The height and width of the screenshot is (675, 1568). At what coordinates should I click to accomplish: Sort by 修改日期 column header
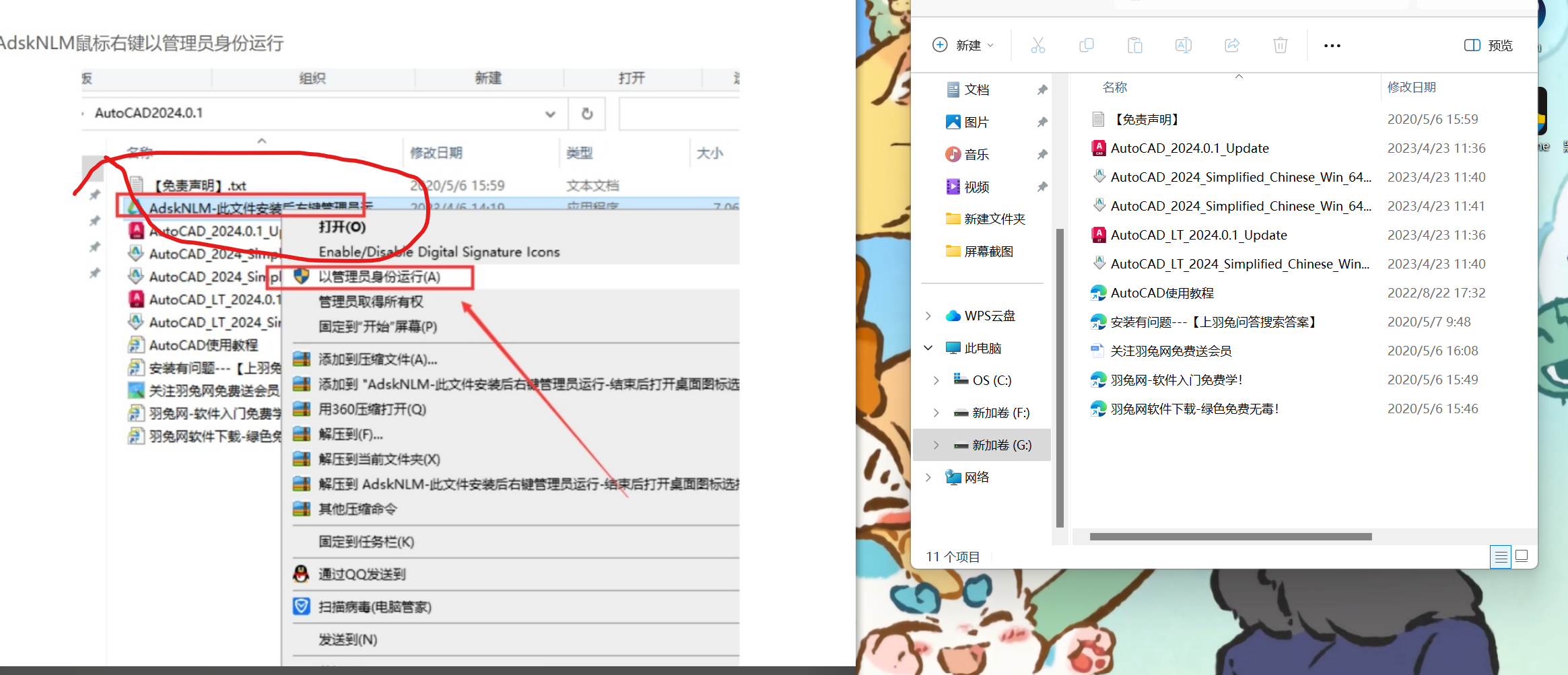coord(1411,87)
